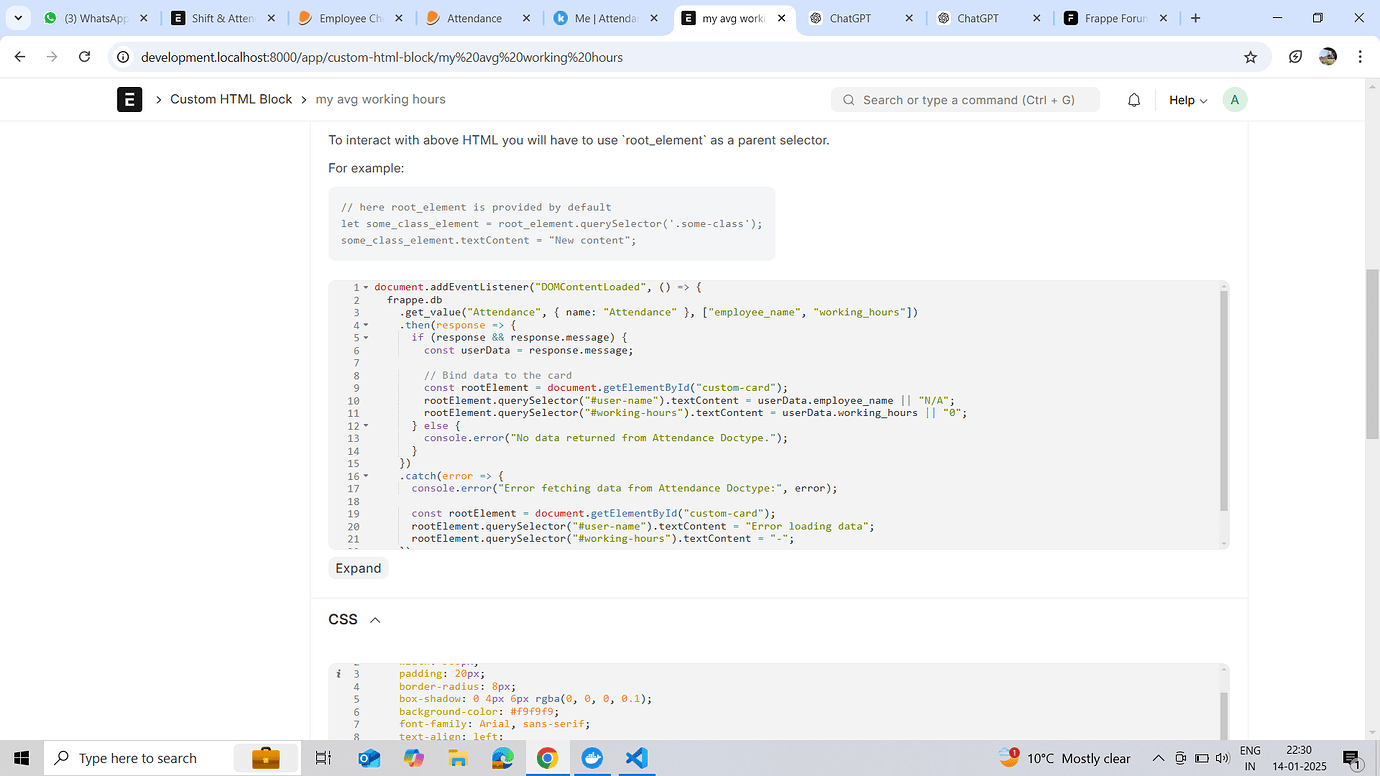The width and height of the screenshot is (1380, 776).
Task: Open Docker Desktop from the taskbar
Action: [592, 758]
